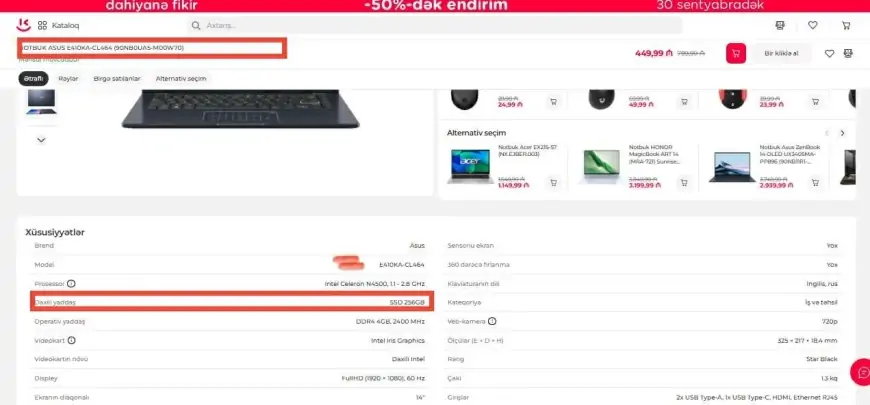Show info icon next to Prosessor
870x405 pixels.
coord(71,284)
